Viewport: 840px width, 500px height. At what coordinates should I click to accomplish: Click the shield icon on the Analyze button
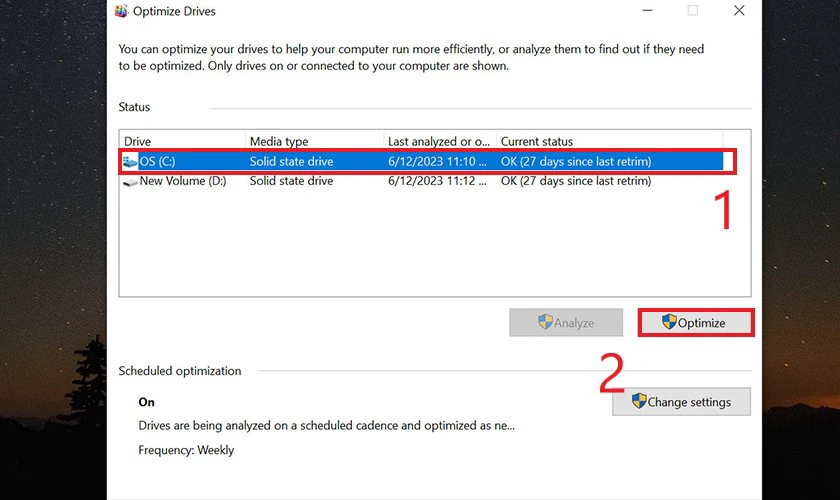(545, 322)
